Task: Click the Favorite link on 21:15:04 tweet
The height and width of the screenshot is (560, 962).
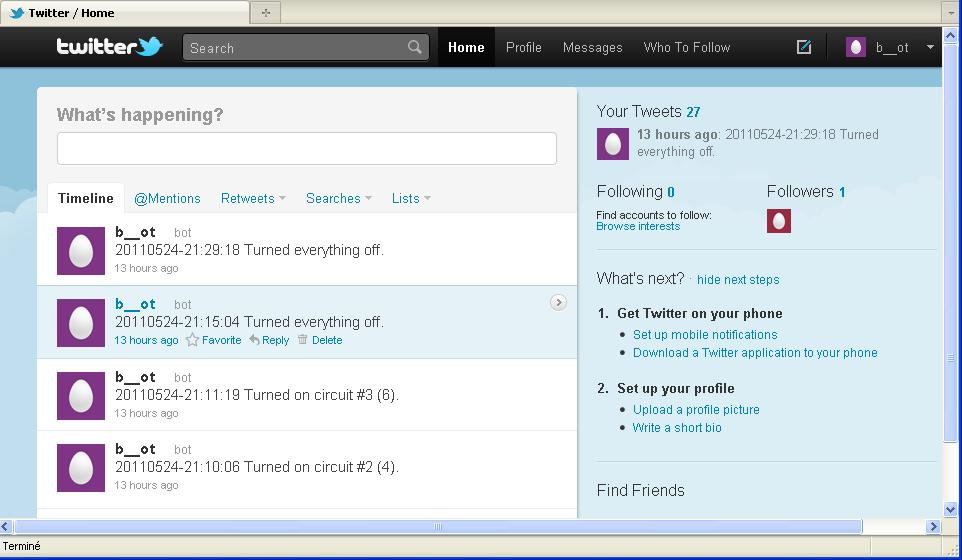Action: pos(221,340)
